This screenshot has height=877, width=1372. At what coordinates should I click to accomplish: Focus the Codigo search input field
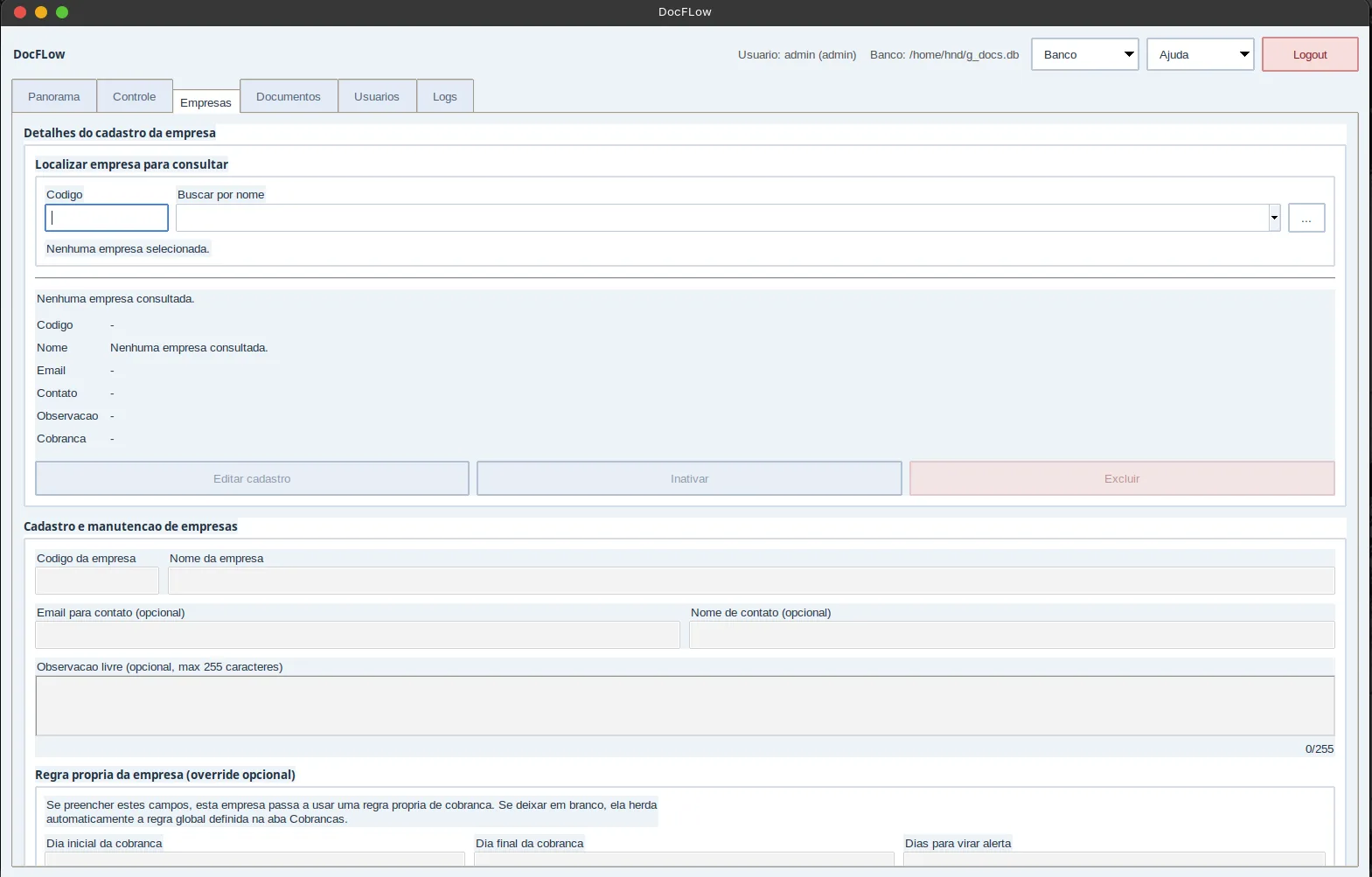(107, 218)
